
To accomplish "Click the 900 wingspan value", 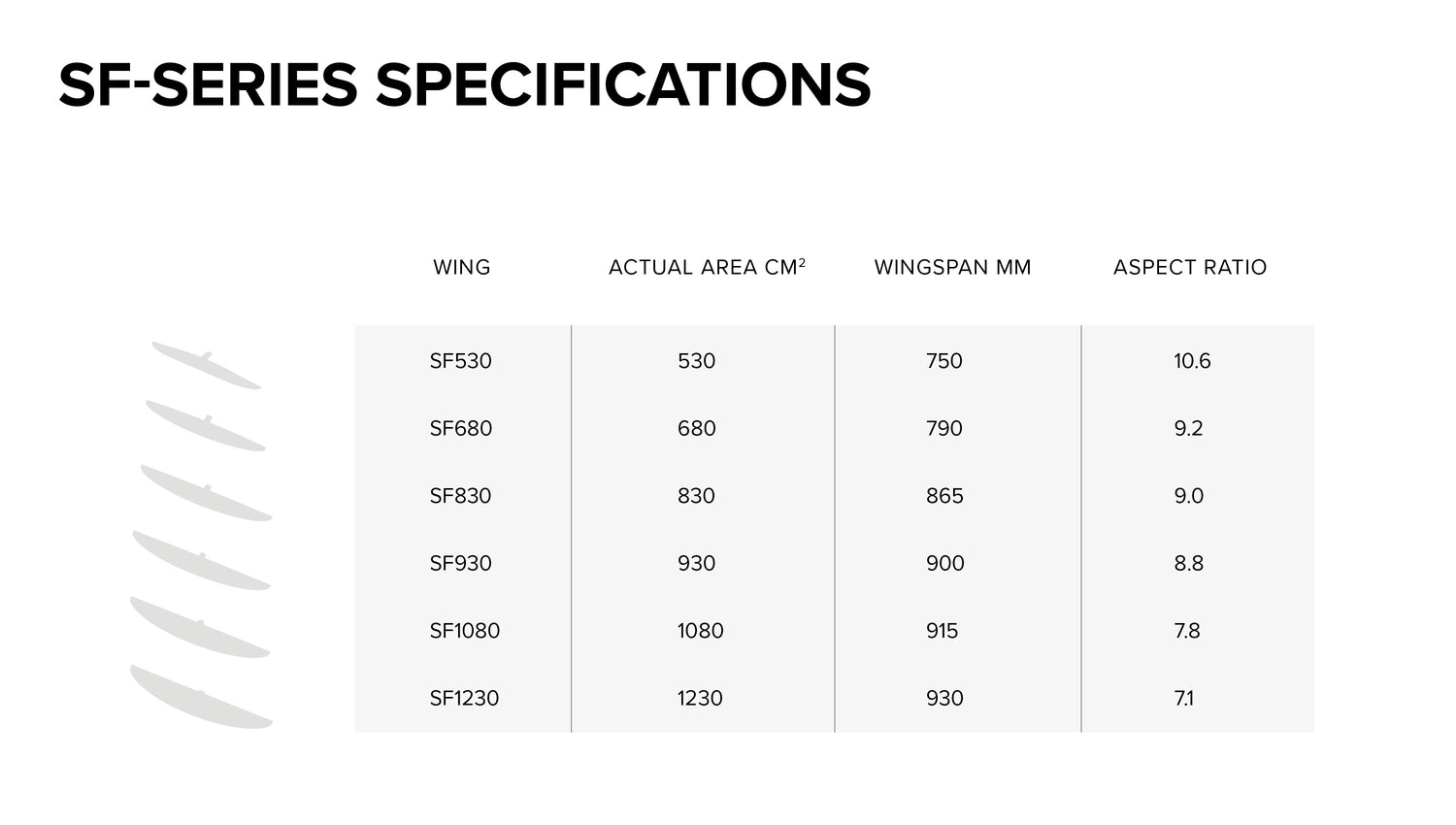I will 944,563.
